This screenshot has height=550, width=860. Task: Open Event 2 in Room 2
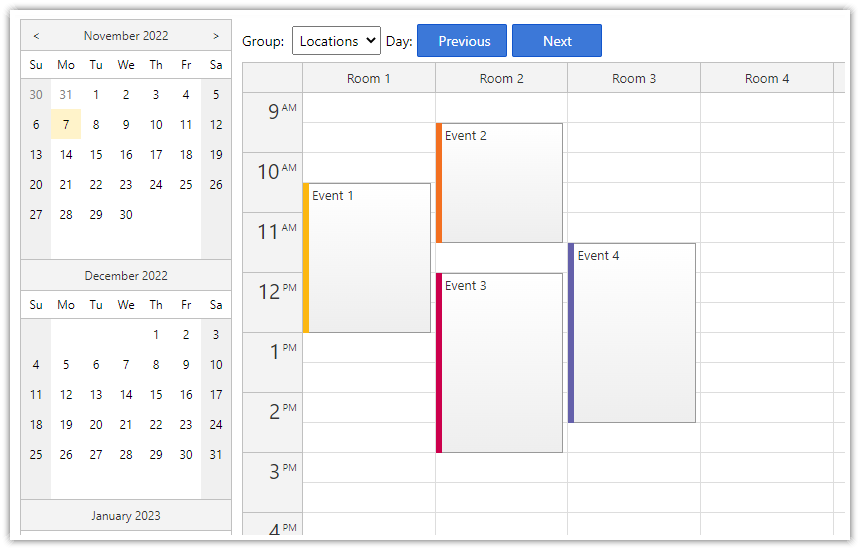500,183
